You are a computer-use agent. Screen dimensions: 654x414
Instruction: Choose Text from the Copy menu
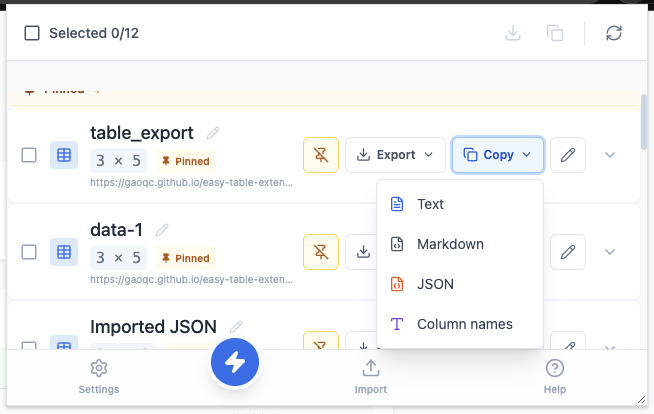click(x=460, y=204)
